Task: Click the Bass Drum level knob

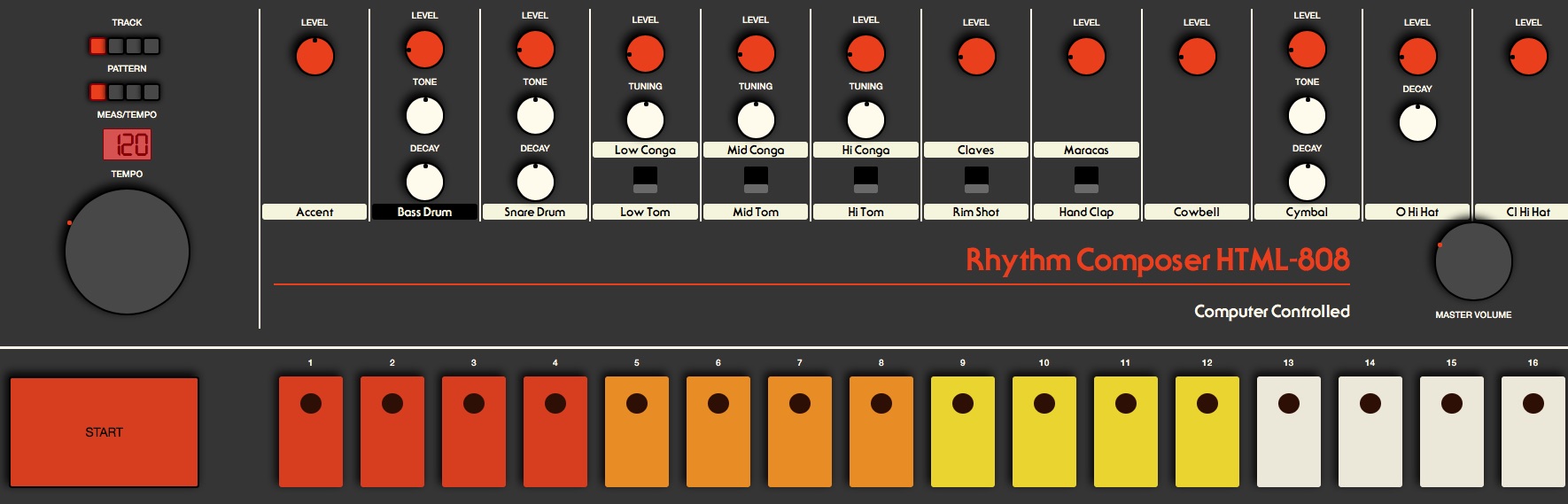Action: point(424,50)
